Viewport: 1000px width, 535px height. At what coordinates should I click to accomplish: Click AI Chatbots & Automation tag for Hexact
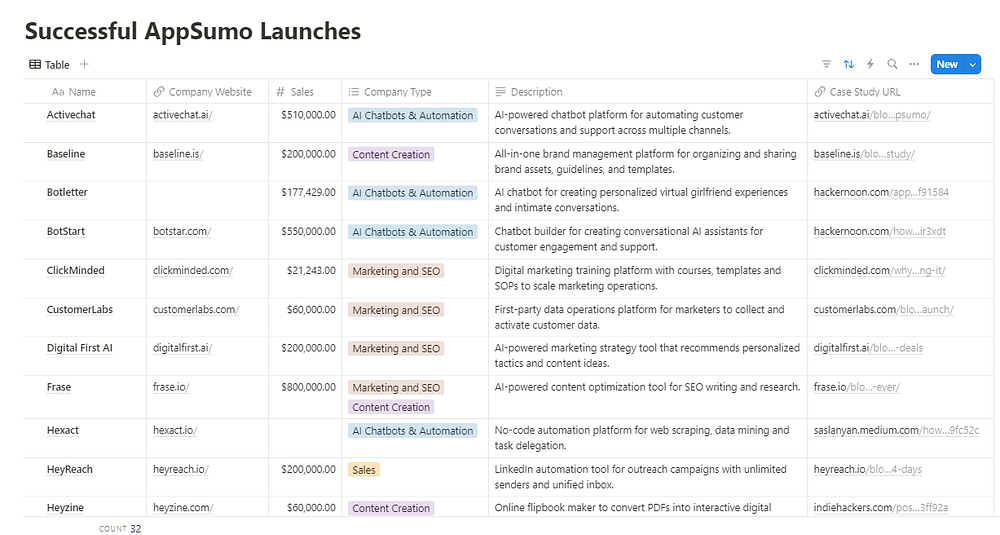tap(413, 431)
